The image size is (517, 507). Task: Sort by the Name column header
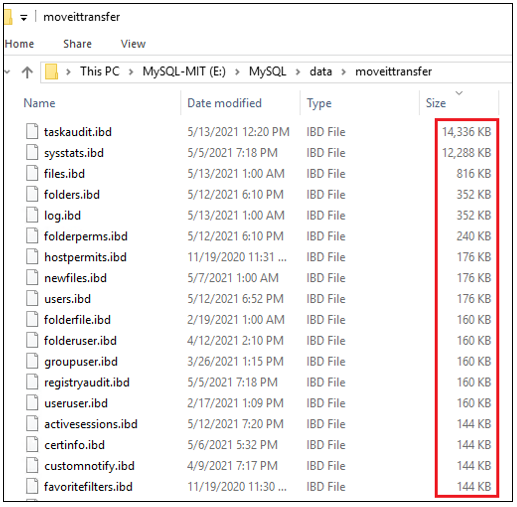pos(39,103)
